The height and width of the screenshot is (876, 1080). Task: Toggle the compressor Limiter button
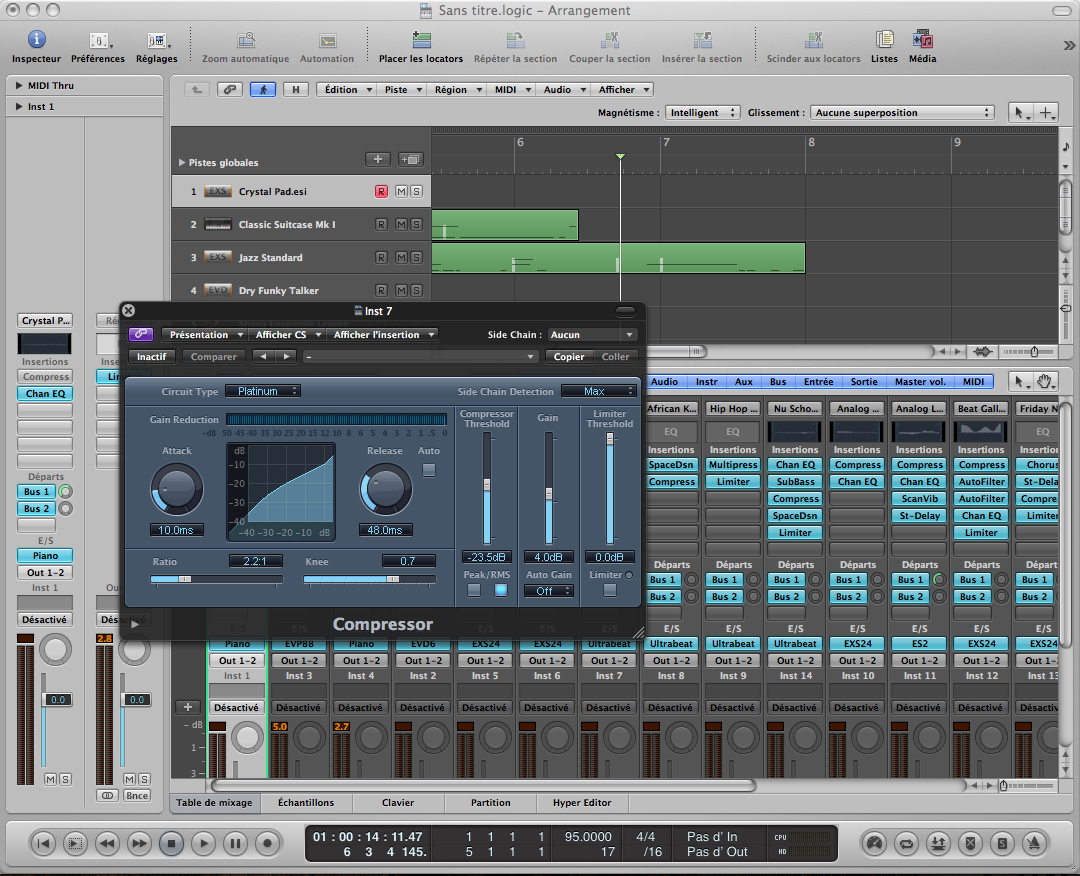610,590
